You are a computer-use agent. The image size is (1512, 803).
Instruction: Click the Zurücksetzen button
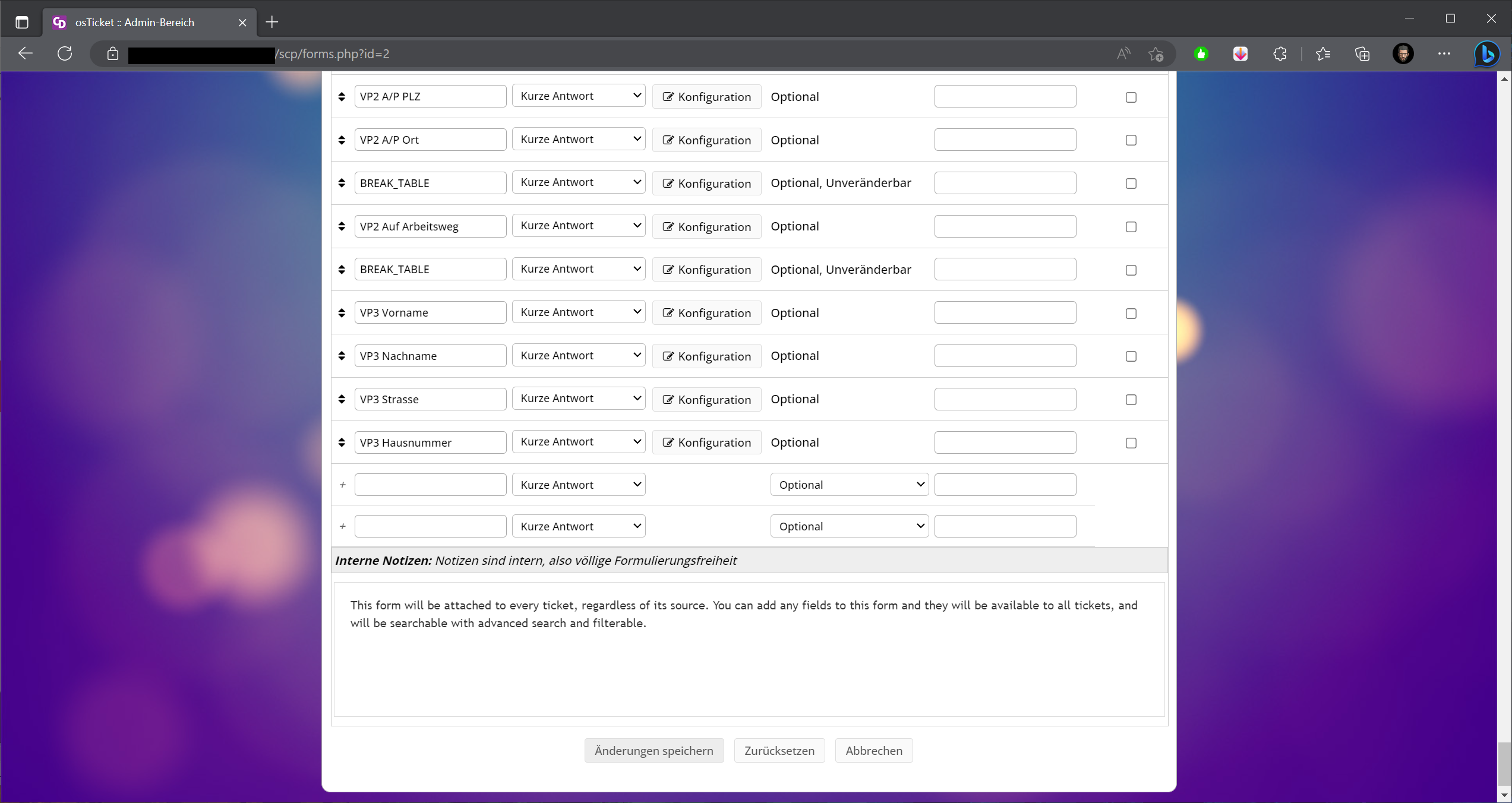(779, 751)
